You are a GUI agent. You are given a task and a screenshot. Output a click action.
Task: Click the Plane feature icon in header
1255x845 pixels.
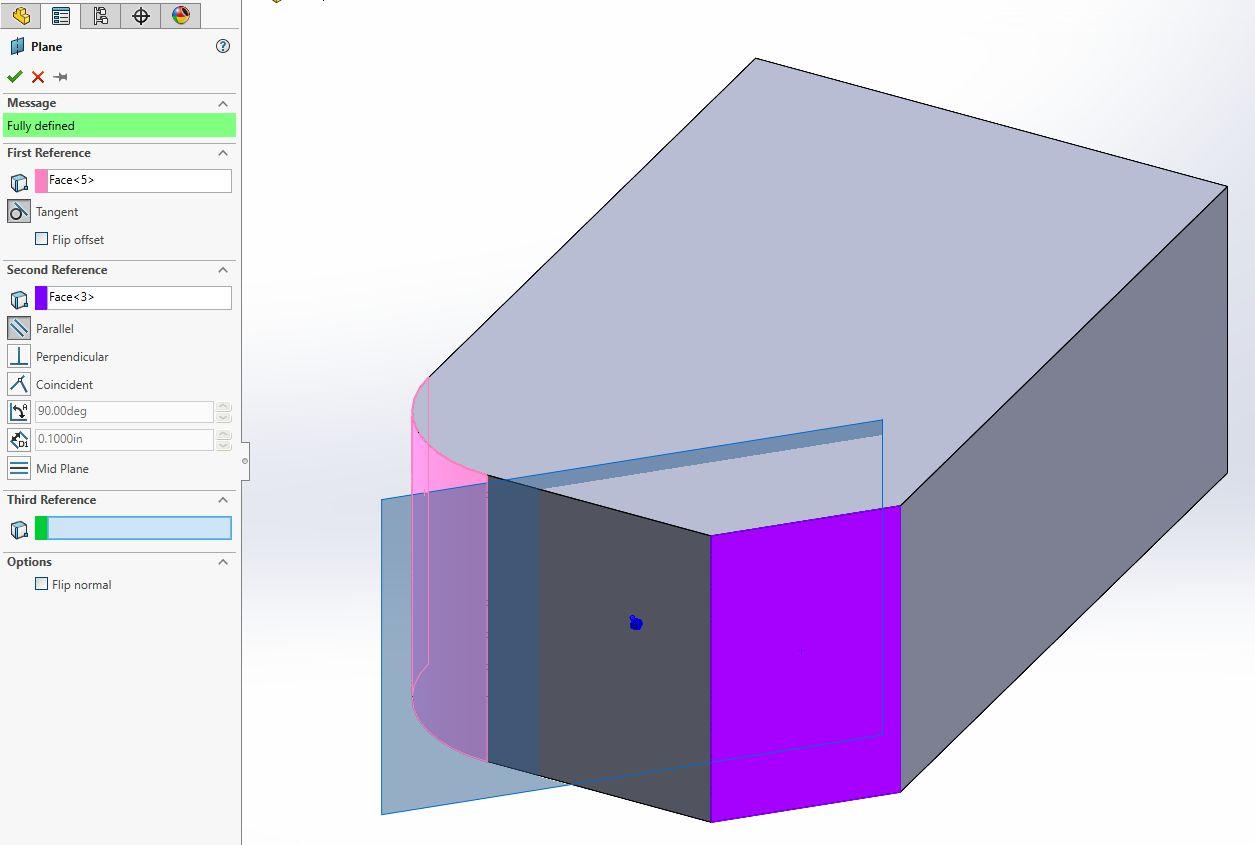coord(17,46)
